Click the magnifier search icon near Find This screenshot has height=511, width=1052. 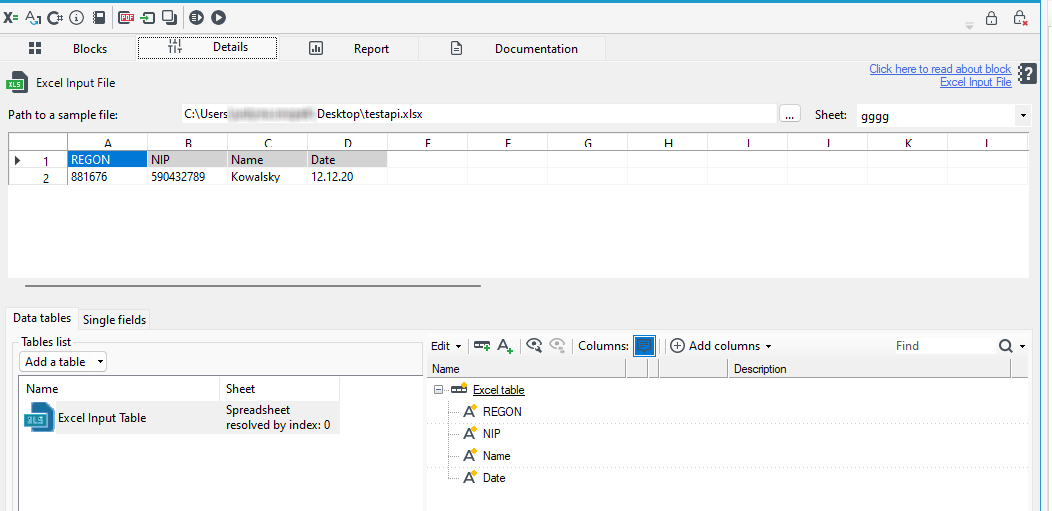pos(1005,346)
